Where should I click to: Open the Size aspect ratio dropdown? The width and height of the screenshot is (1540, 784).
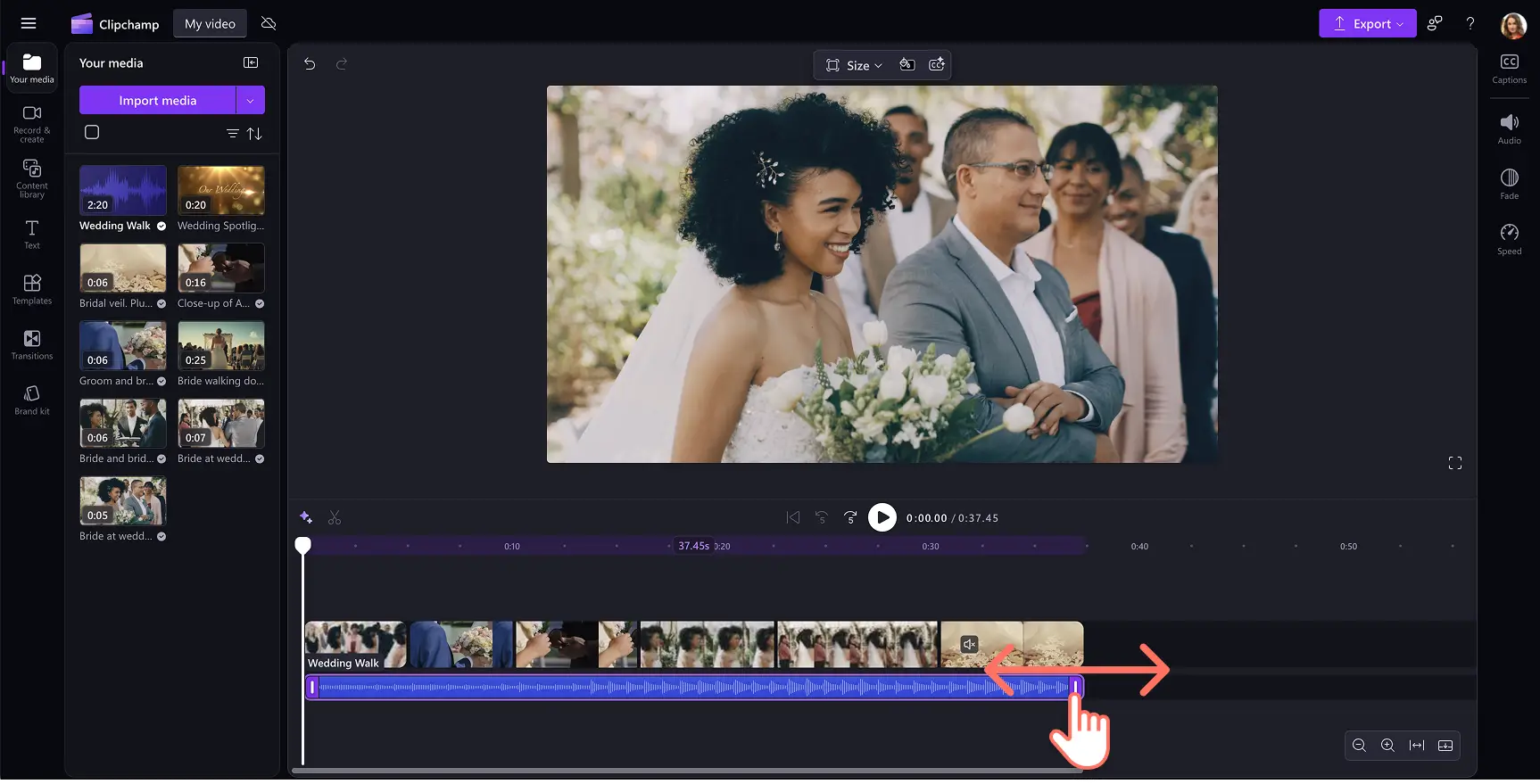tap(854, 65)
